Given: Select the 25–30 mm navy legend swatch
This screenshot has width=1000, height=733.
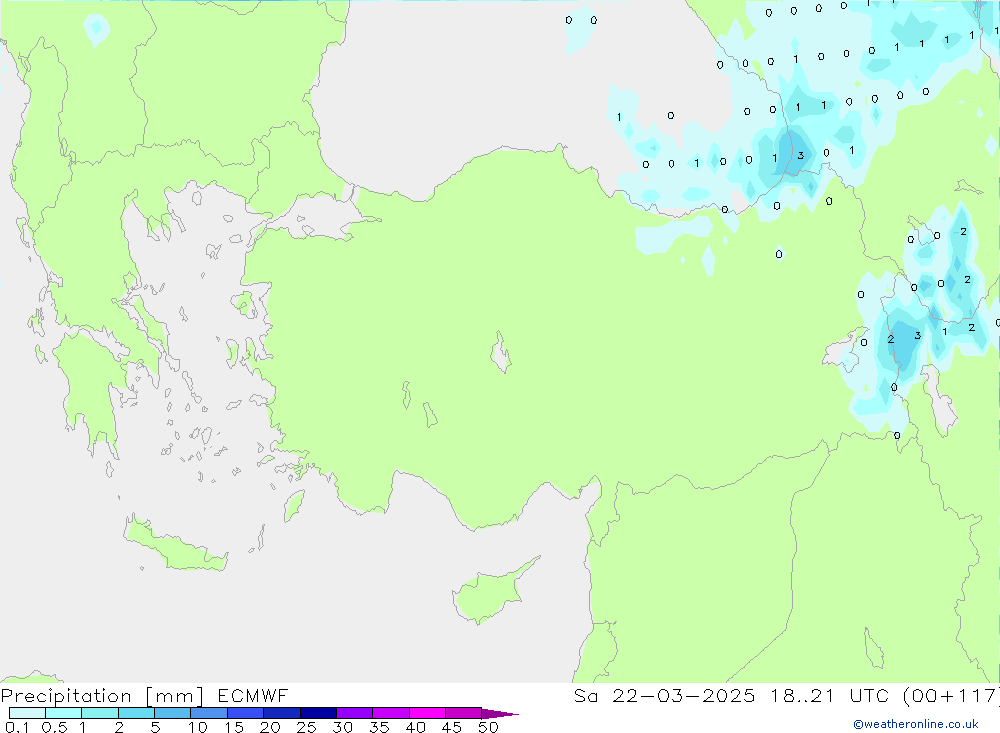Looking at the screenshot, I should click(x=318, y=713).
